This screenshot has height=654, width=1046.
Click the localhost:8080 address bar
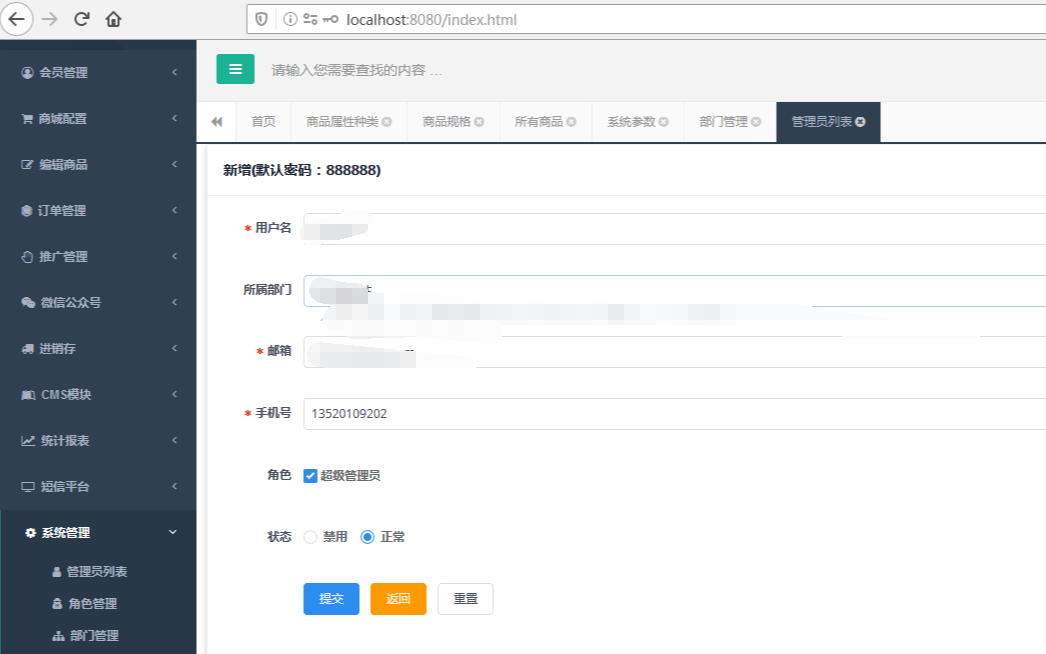pos(646,19)
